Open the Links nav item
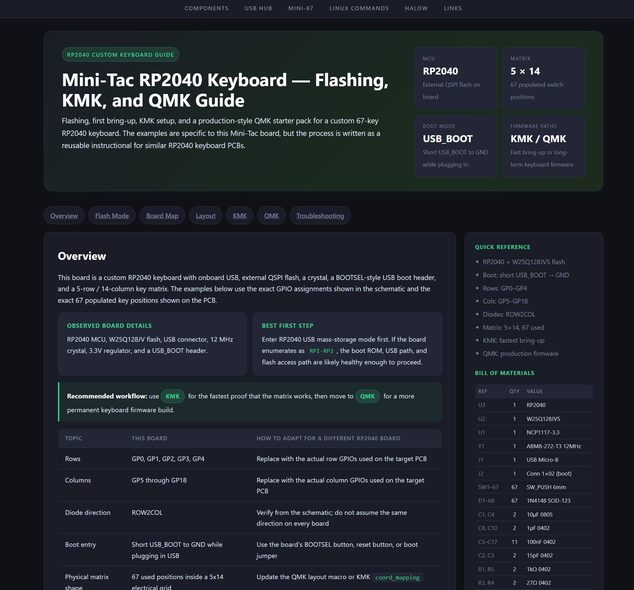The width and height of the screenshot is (634, 590). (x=452, y=8)
